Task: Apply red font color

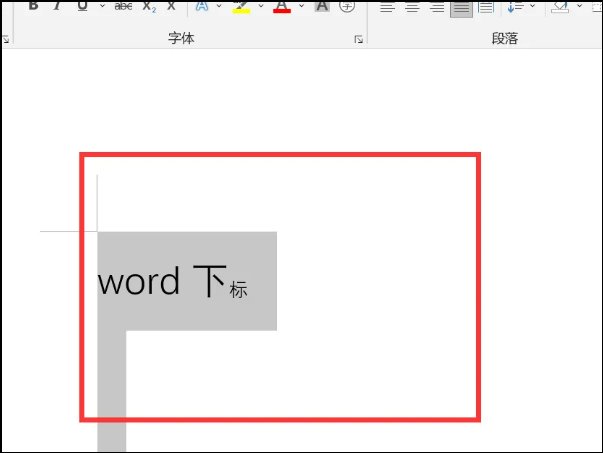Action: point(282,6)
